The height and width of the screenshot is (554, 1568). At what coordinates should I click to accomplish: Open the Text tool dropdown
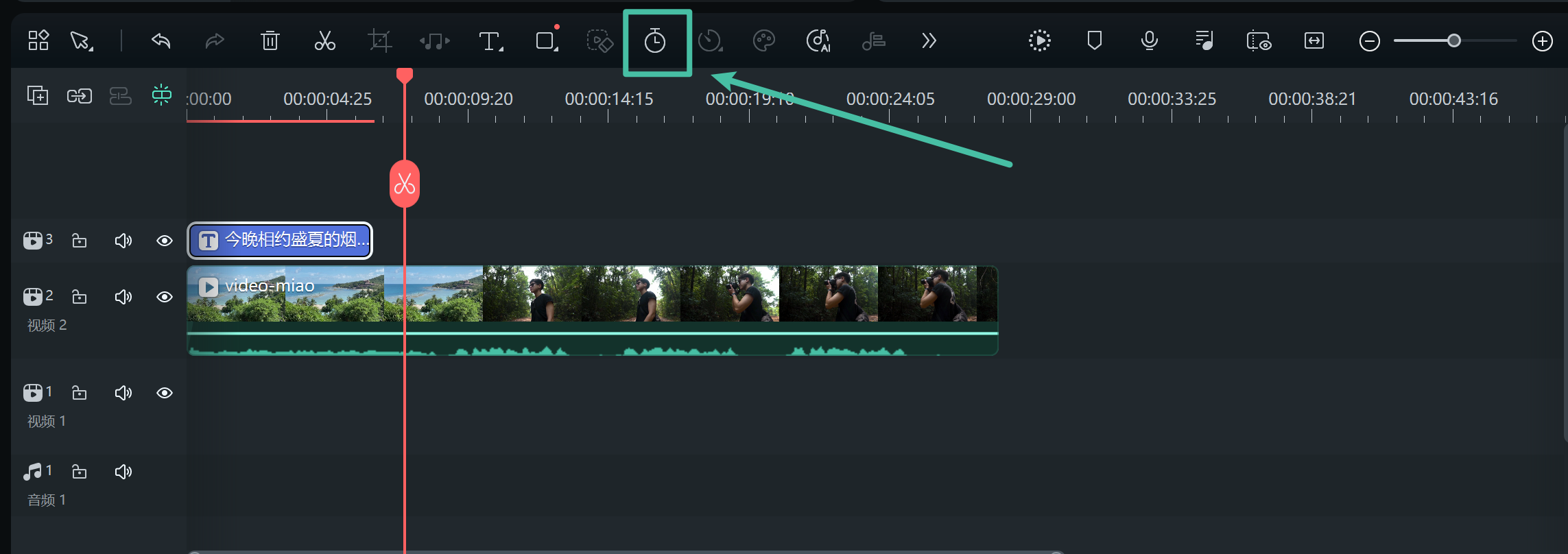pyautogui.click(x=491, y=42)
